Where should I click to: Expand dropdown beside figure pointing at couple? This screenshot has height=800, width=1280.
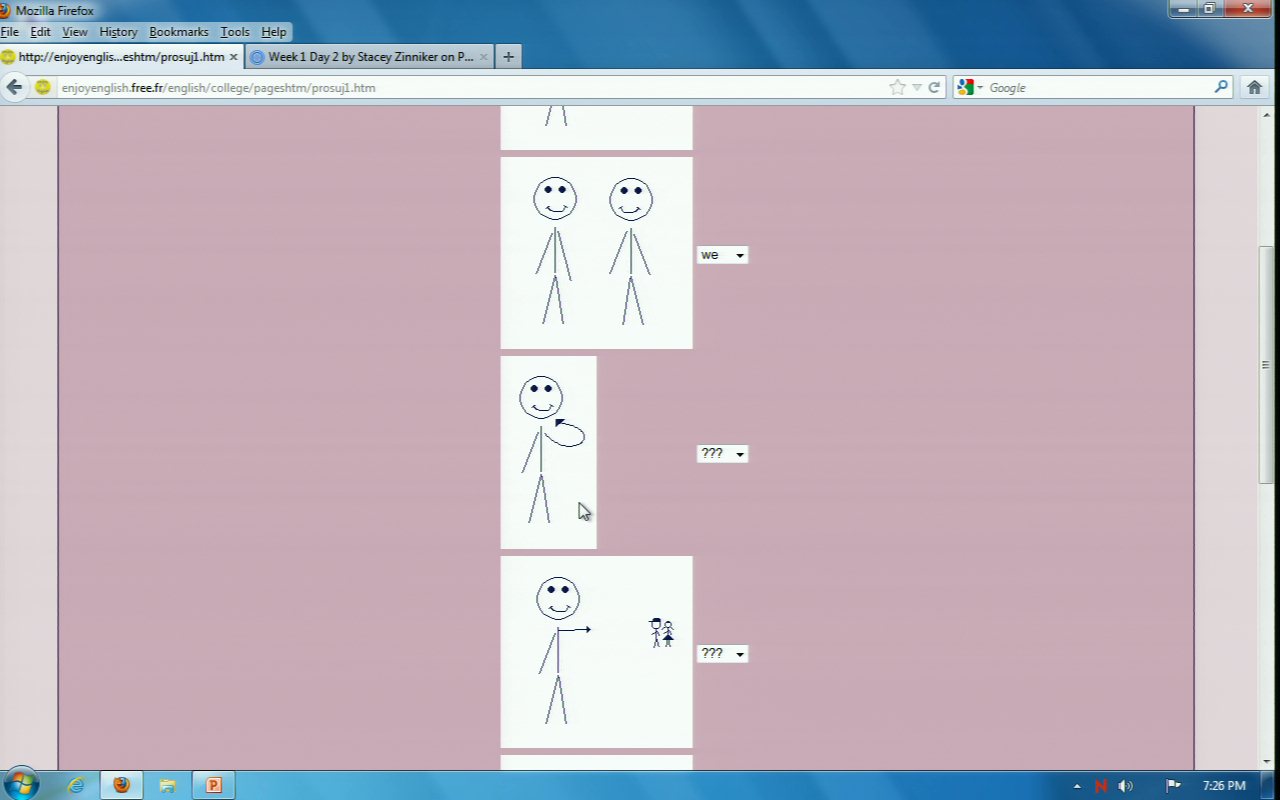(x=722, y=654)
